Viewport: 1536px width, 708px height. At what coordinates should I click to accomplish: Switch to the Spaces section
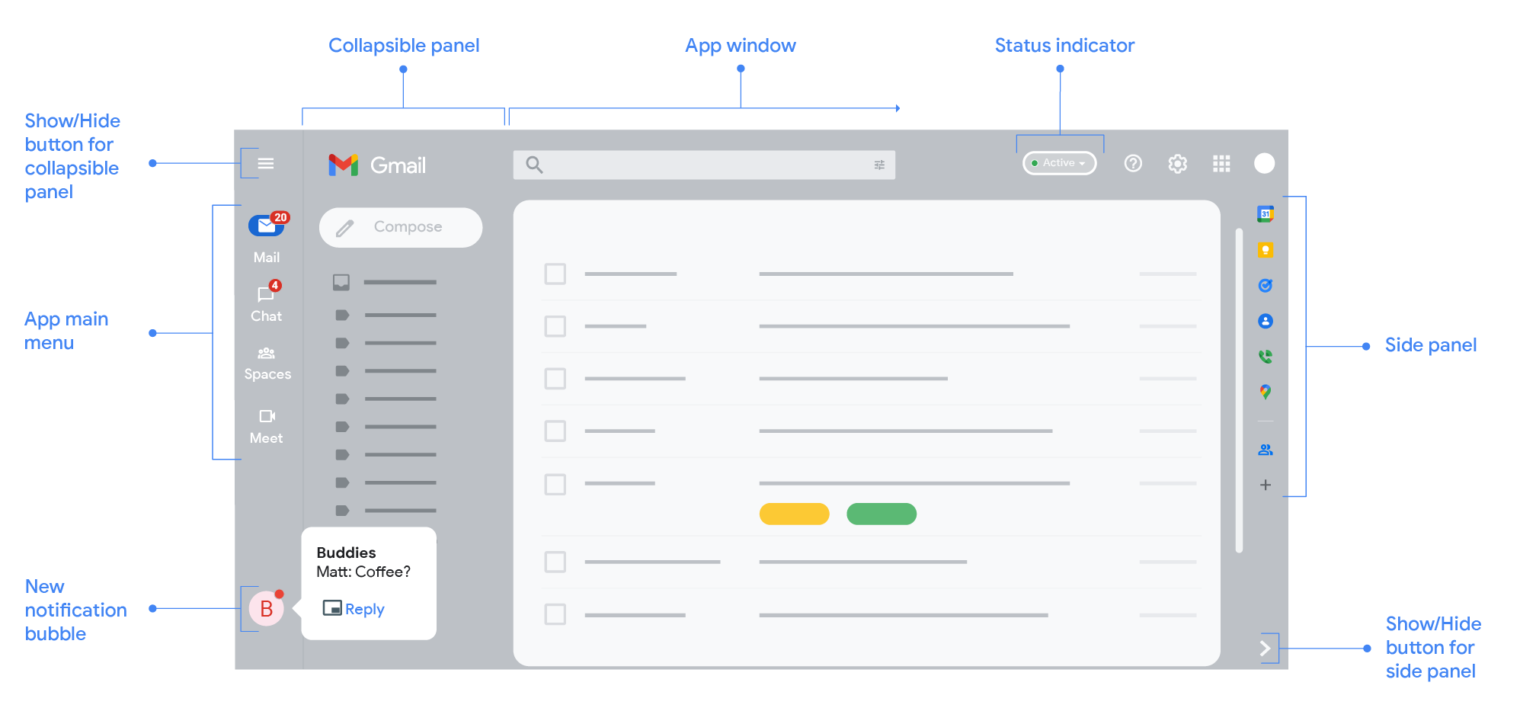(266, 360)
